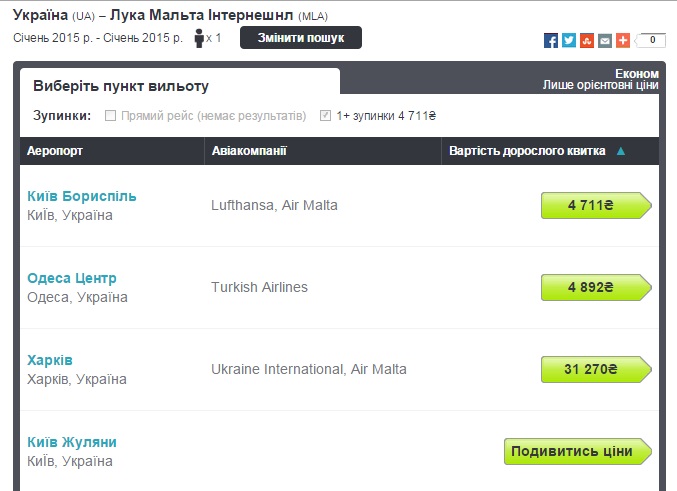The image size is (677, 491).
Task: Open the Київ Бориспіль airport link
Action: tap(82, 196)
